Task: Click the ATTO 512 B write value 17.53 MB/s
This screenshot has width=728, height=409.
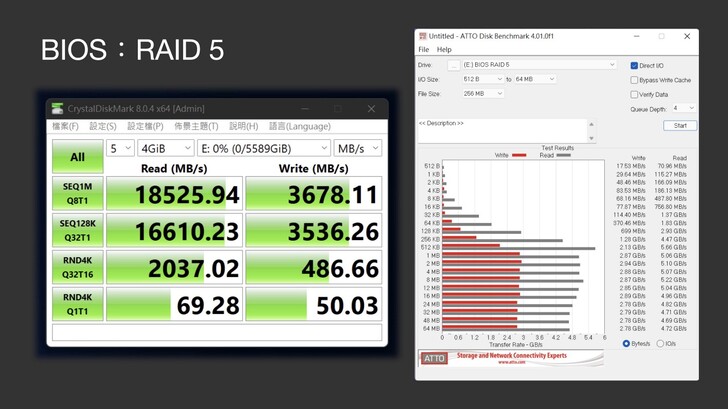Action: (631, 166)
